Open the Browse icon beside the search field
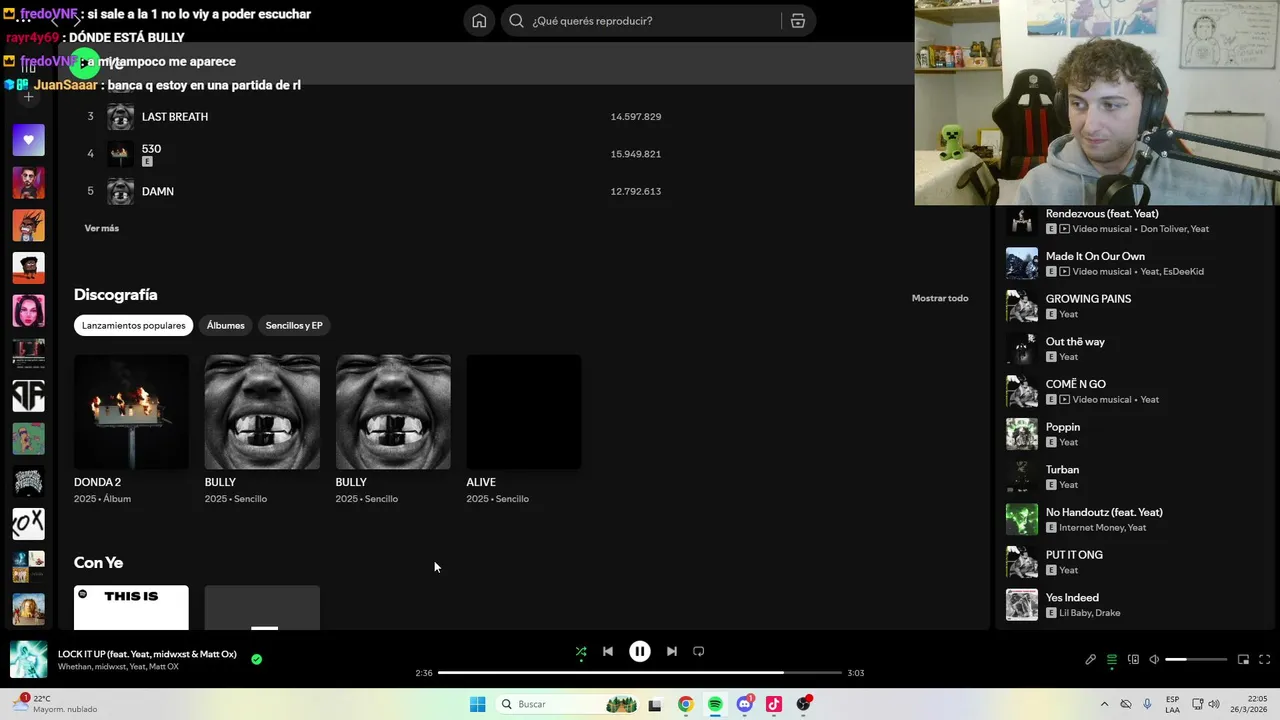 [x=797, y=21]
